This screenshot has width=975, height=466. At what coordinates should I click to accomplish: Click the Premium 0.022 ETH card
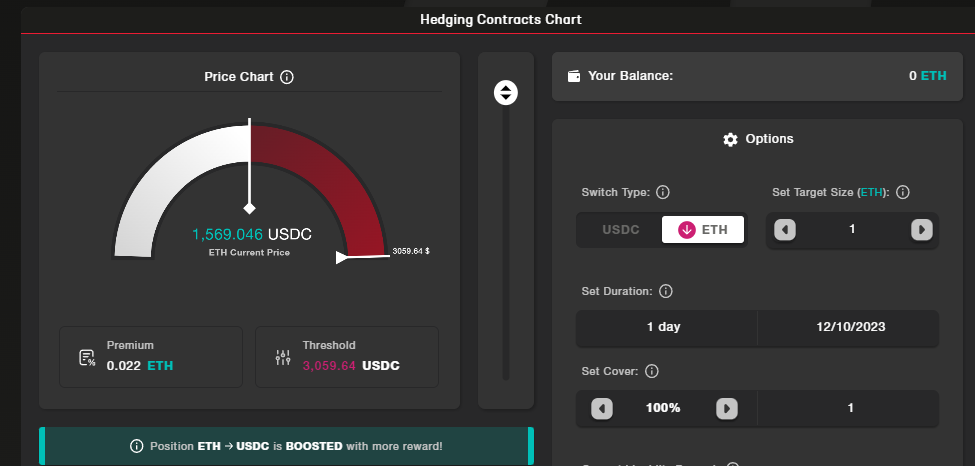click(151, 356)
